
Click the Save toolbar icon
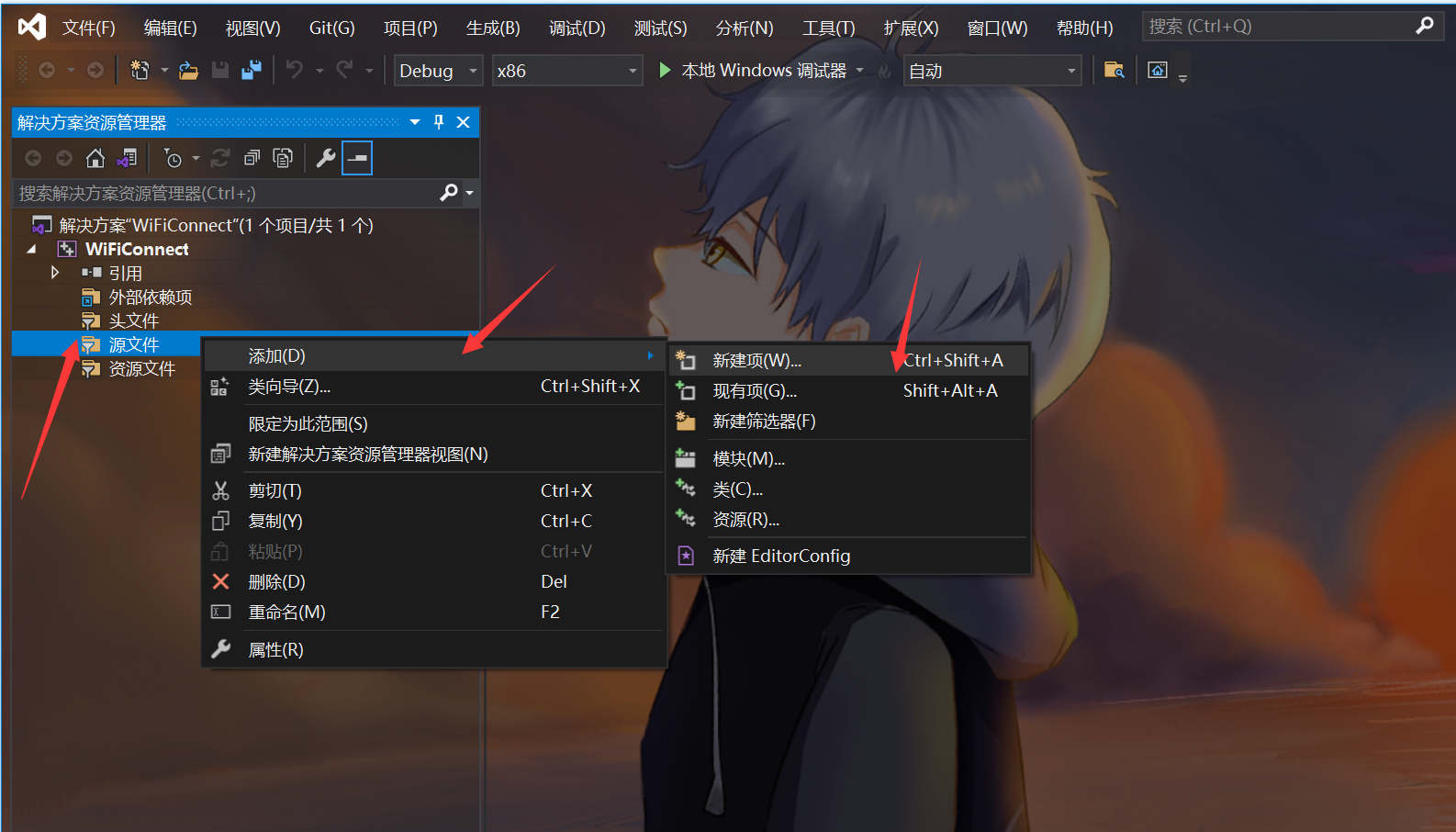pyautogui.click(x=220, y=70)
